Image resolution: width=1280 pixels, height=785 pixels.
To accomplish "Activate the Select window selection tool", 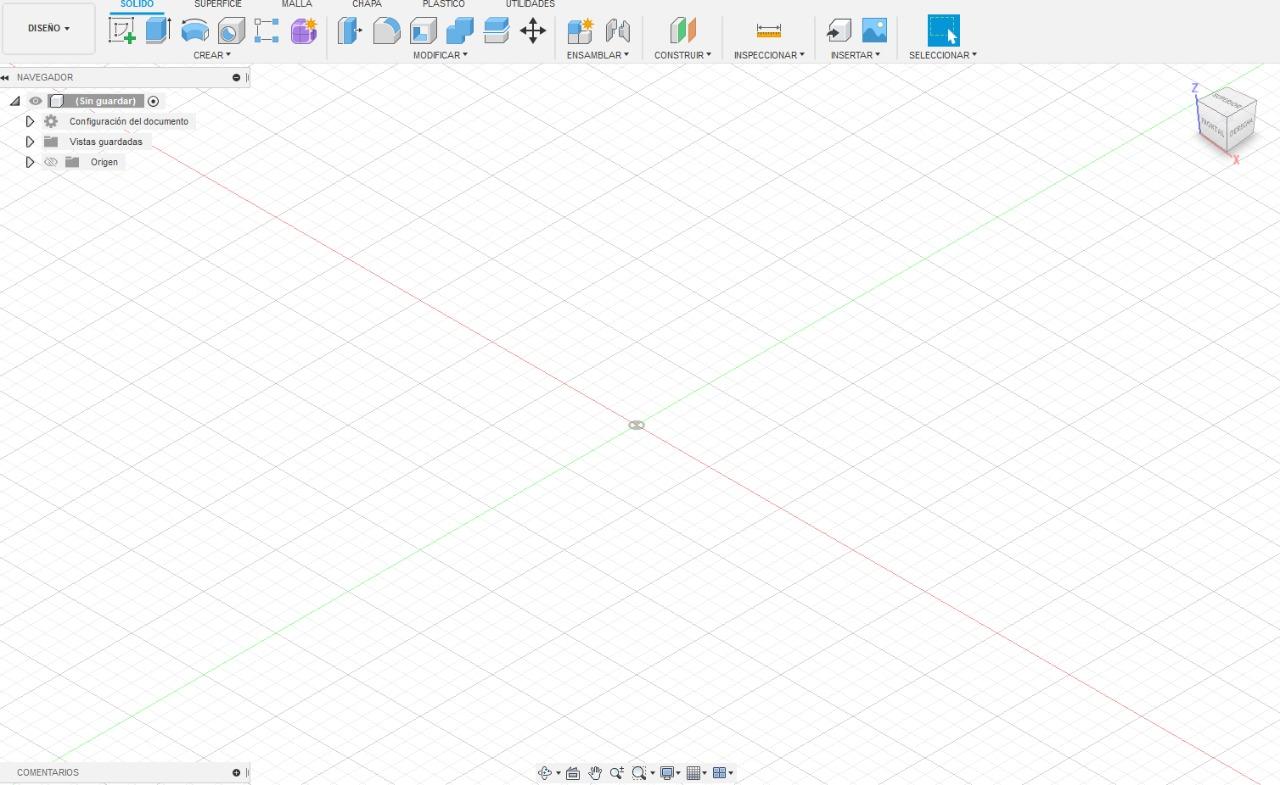I will tap(943, 31).
